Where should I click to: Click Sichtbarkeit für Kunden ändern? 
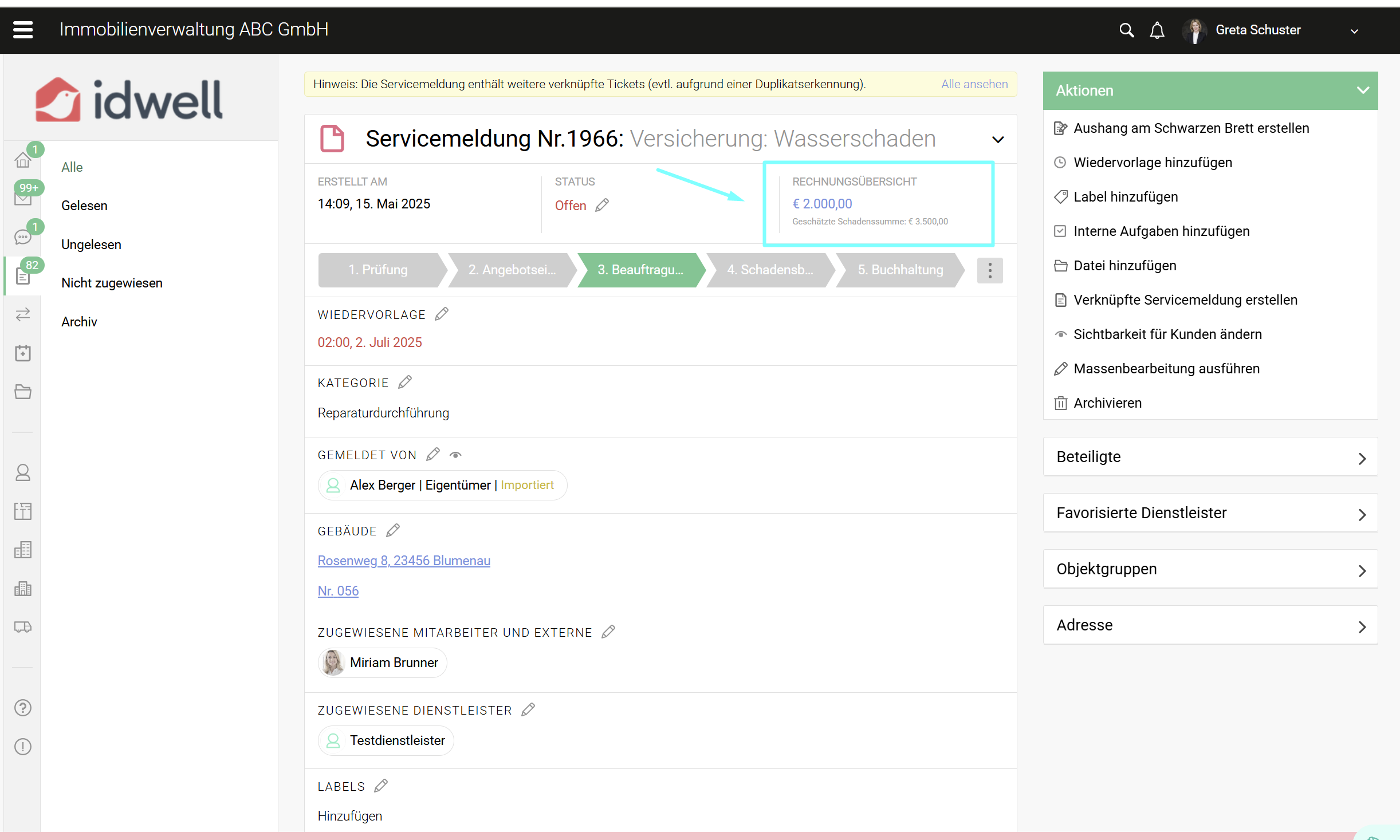1167,334
